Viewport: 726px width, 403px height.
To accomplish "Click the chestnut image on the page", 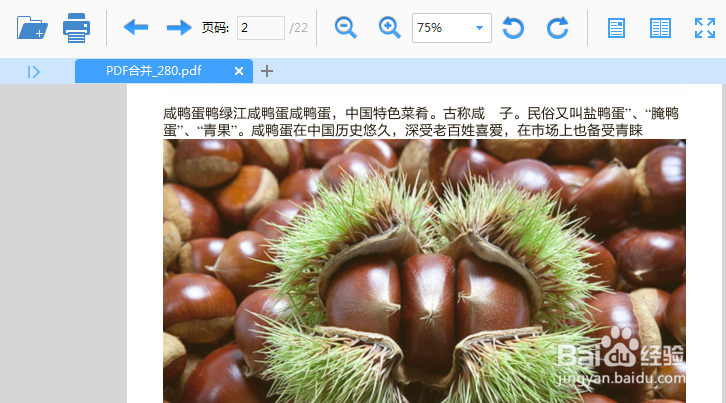I will tap(424, 271).
